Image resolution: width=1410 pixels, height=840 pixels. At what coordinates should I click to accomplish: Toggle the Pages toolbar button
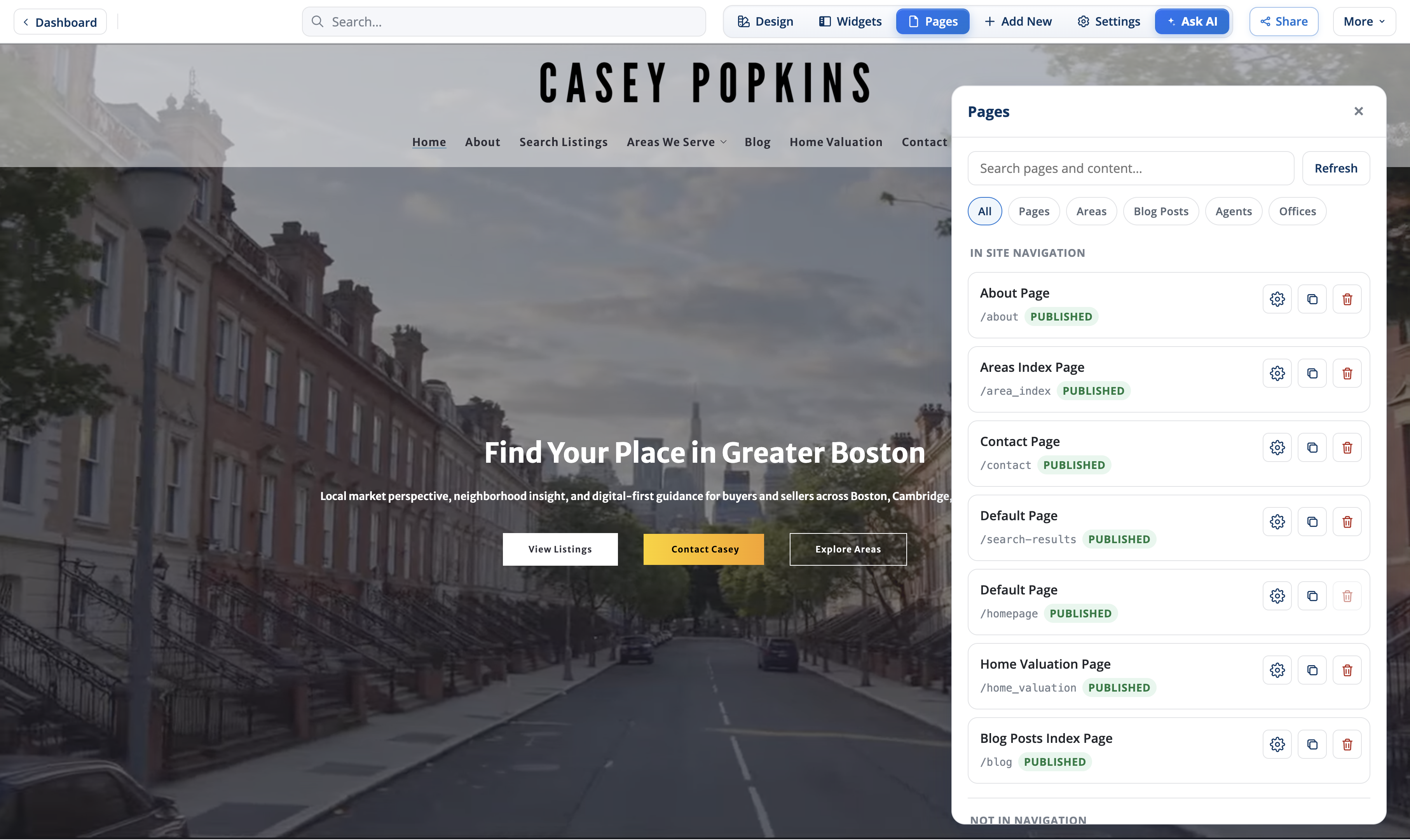click(x=932, y=21)
